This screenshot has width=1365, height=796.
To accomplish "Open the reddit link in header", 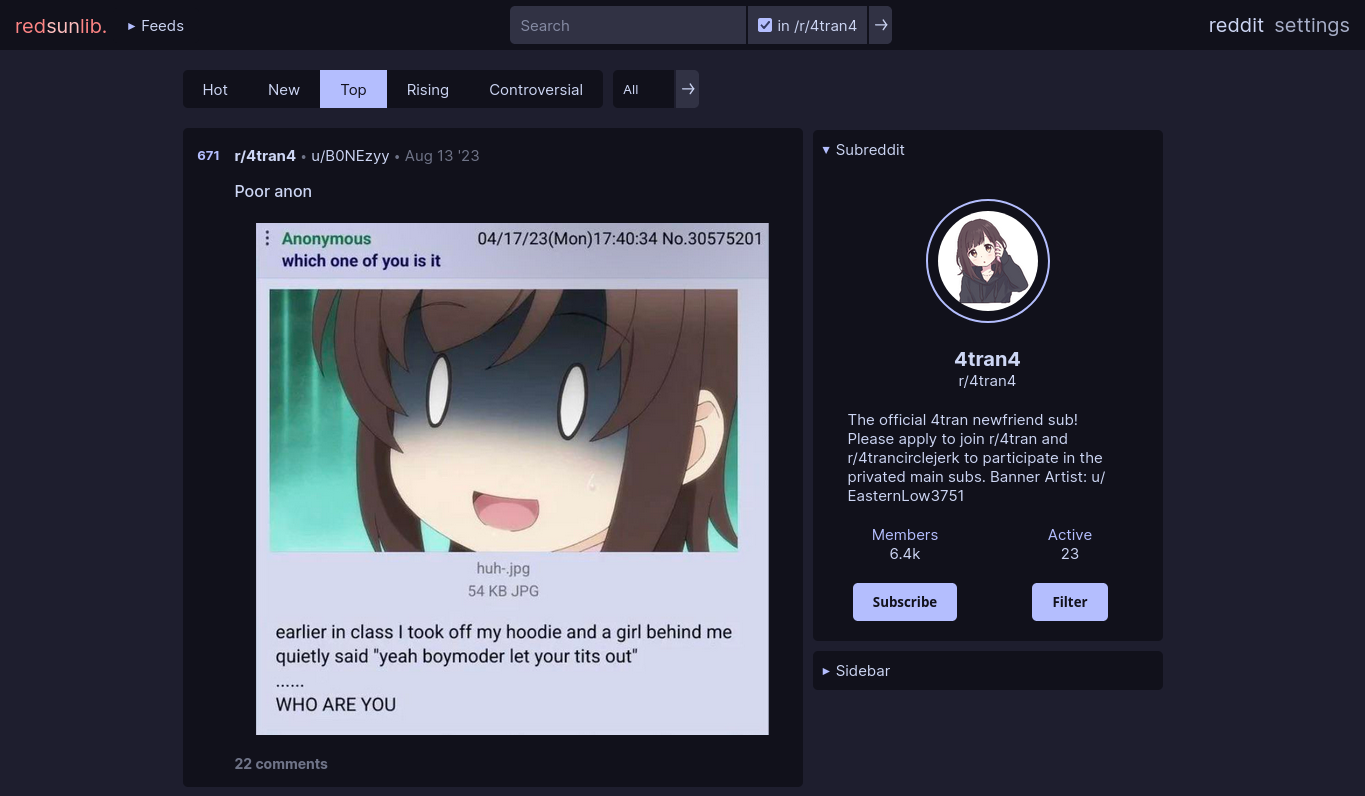I will point(1236,25).
